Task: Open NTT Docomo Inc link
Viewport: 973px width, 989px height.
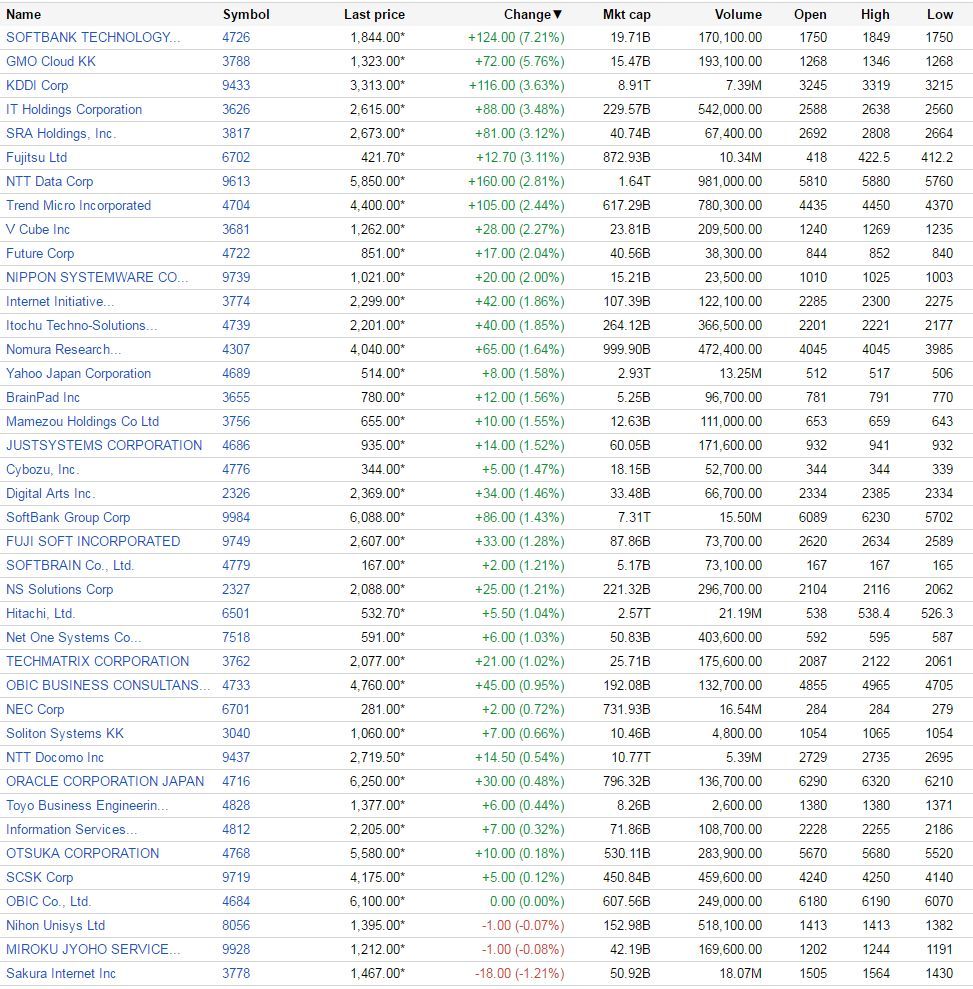Action: [55, 756]
